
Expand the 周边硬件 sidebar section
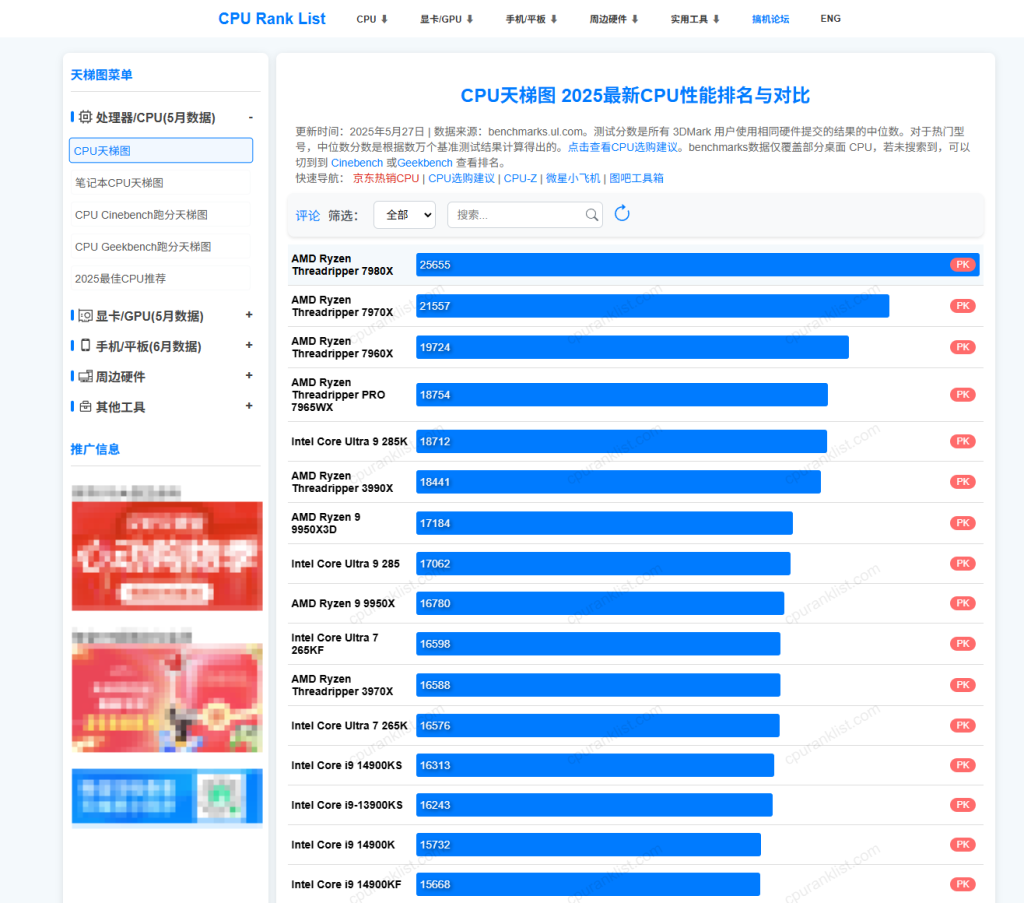(249, 375)
